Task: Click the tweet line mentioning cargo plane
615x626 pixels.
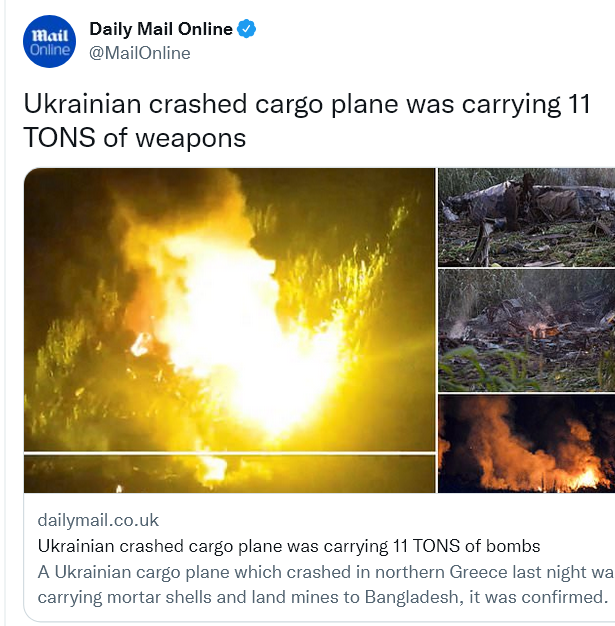Action: [307, 105]
